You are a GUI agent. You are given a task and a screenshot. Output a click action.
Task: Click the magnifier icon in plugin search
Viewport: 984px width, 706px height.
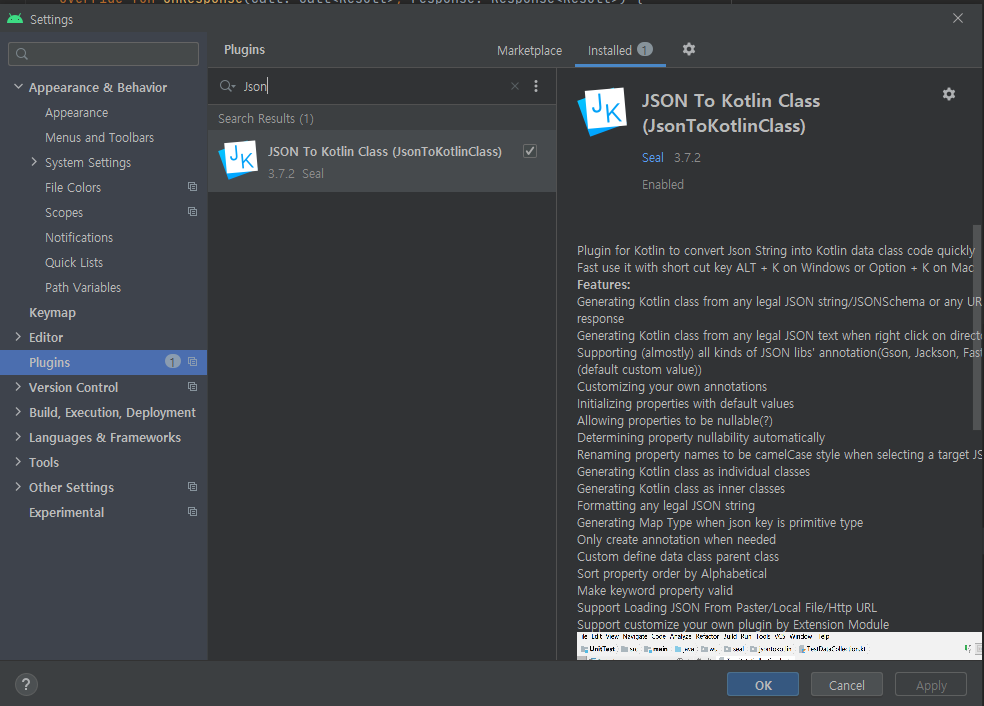pyautogui.click(x=227, y=86)
